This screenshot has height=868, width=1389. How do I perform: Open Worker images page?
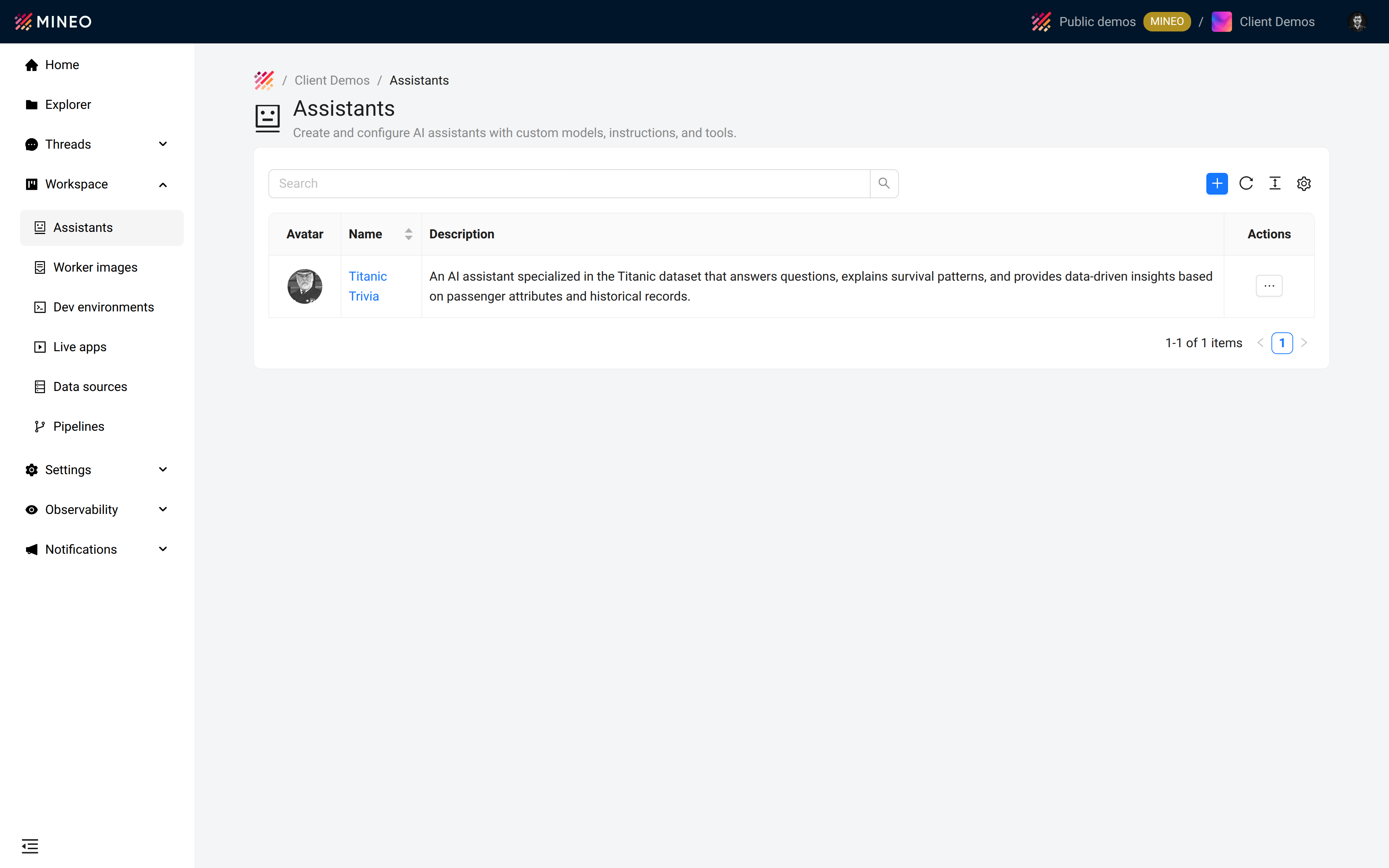[x=95, y=267]
